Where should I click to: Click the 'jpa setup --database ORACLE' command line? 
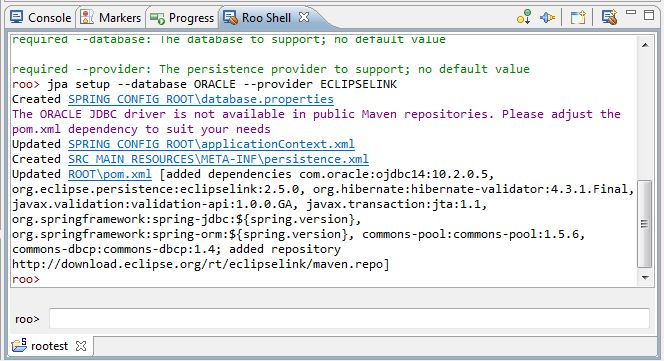tap(204, 84)
